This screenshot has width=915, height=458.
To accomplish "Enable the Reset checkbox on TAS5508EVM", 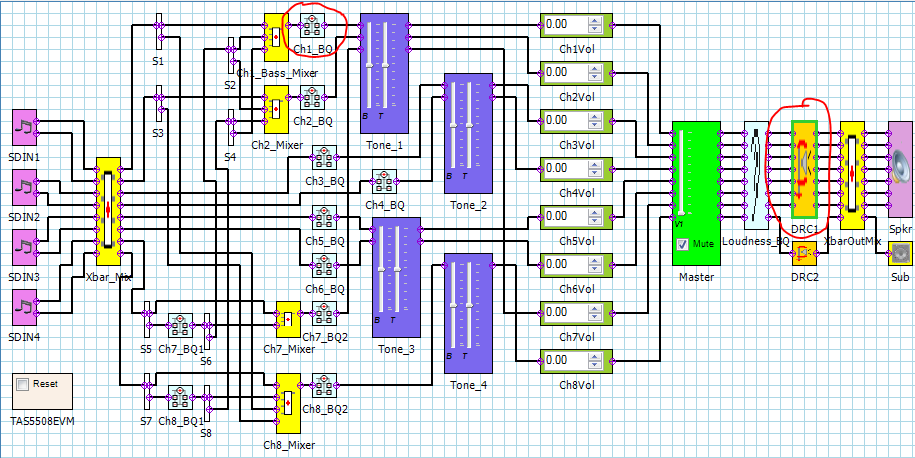I will (x=23, y=384).
